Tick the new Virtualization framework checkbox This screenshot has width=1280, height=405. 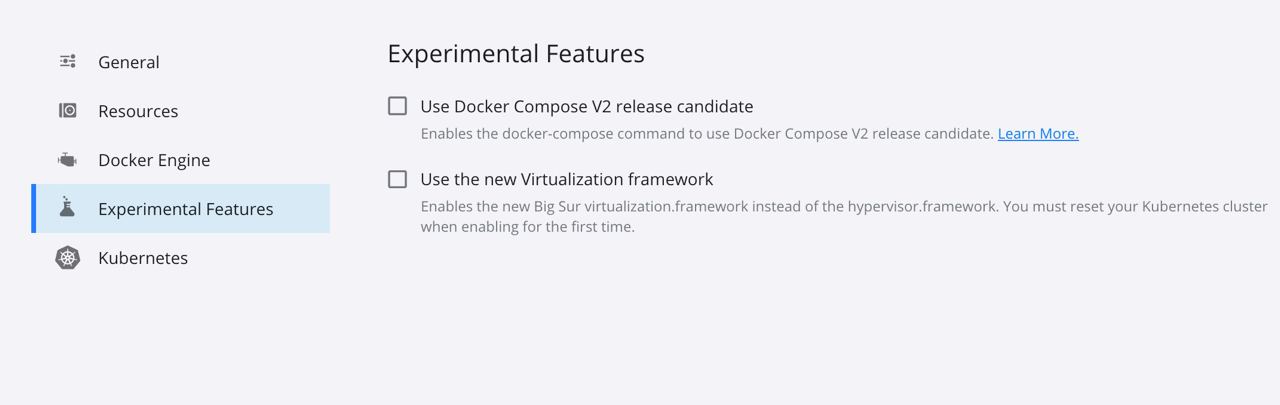pyautogui.click(x=398, y=179)
